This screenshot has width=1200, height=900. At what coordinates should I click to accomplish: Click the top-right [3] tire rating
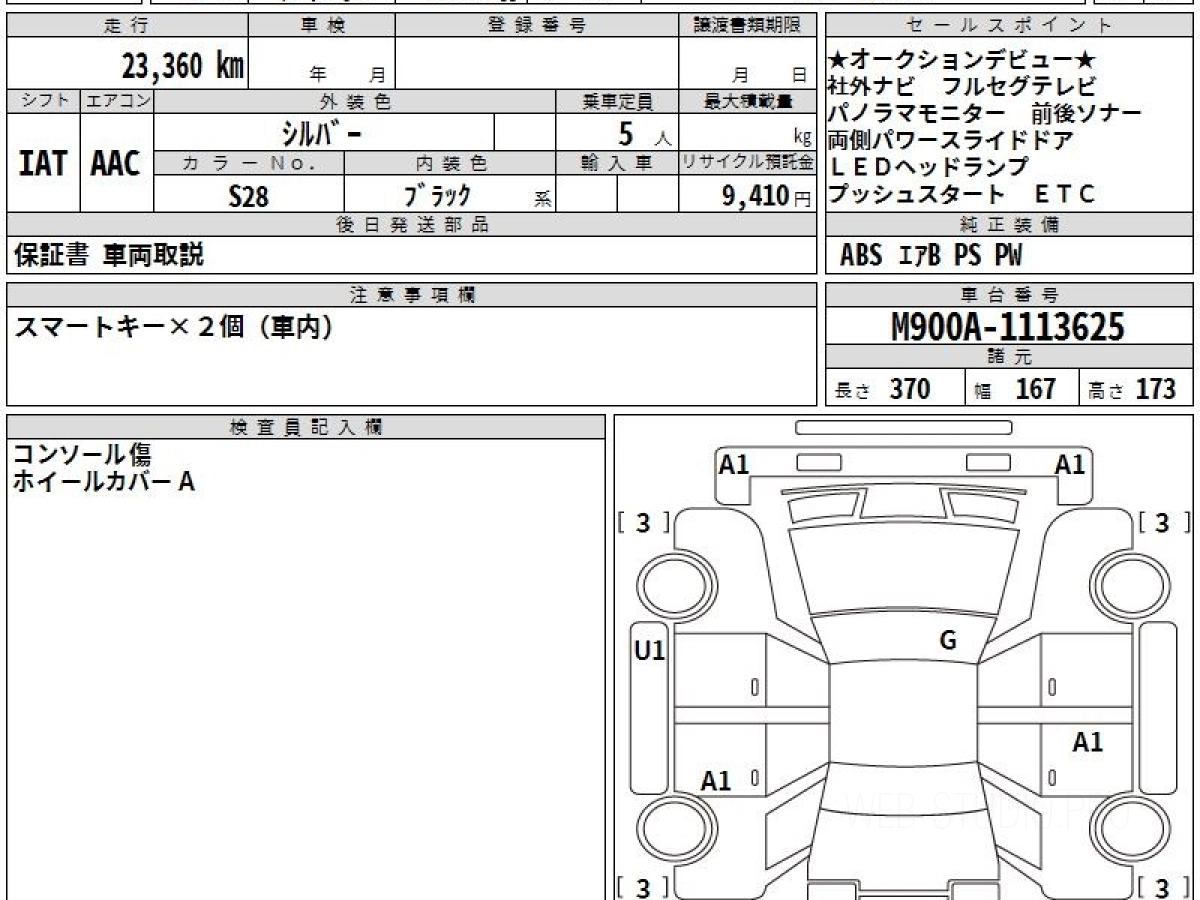[x=1162, y=523]
